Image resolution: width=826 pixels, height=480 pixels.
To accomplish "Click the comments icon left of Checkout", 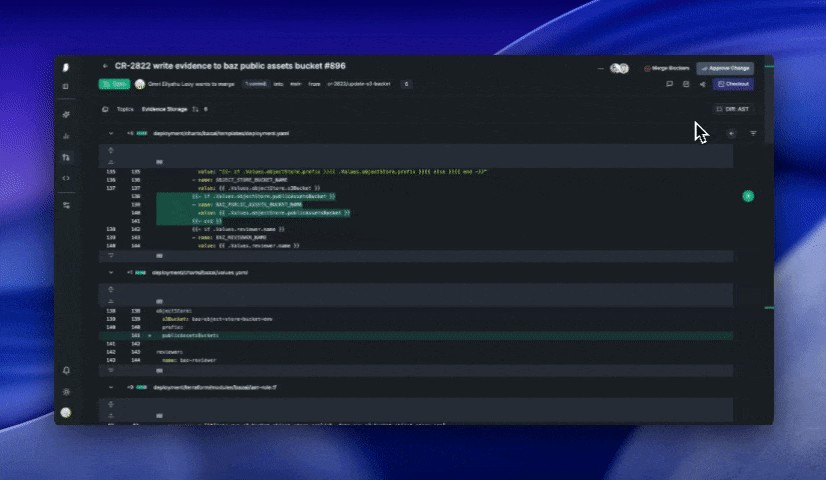I will (670, 84).
